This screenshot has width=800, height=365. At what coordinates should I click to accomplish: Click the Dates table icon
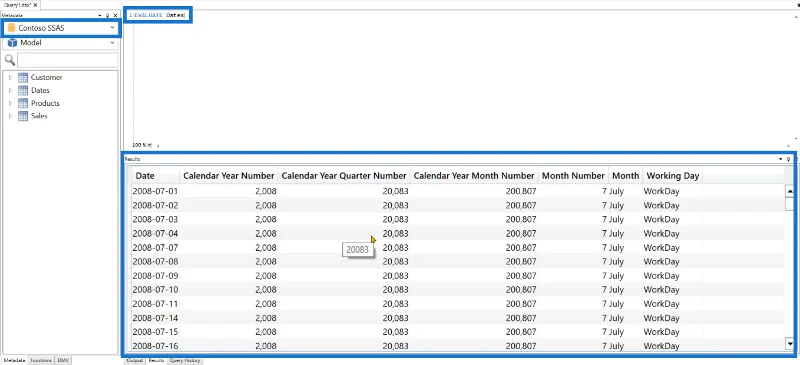point(23,90)
